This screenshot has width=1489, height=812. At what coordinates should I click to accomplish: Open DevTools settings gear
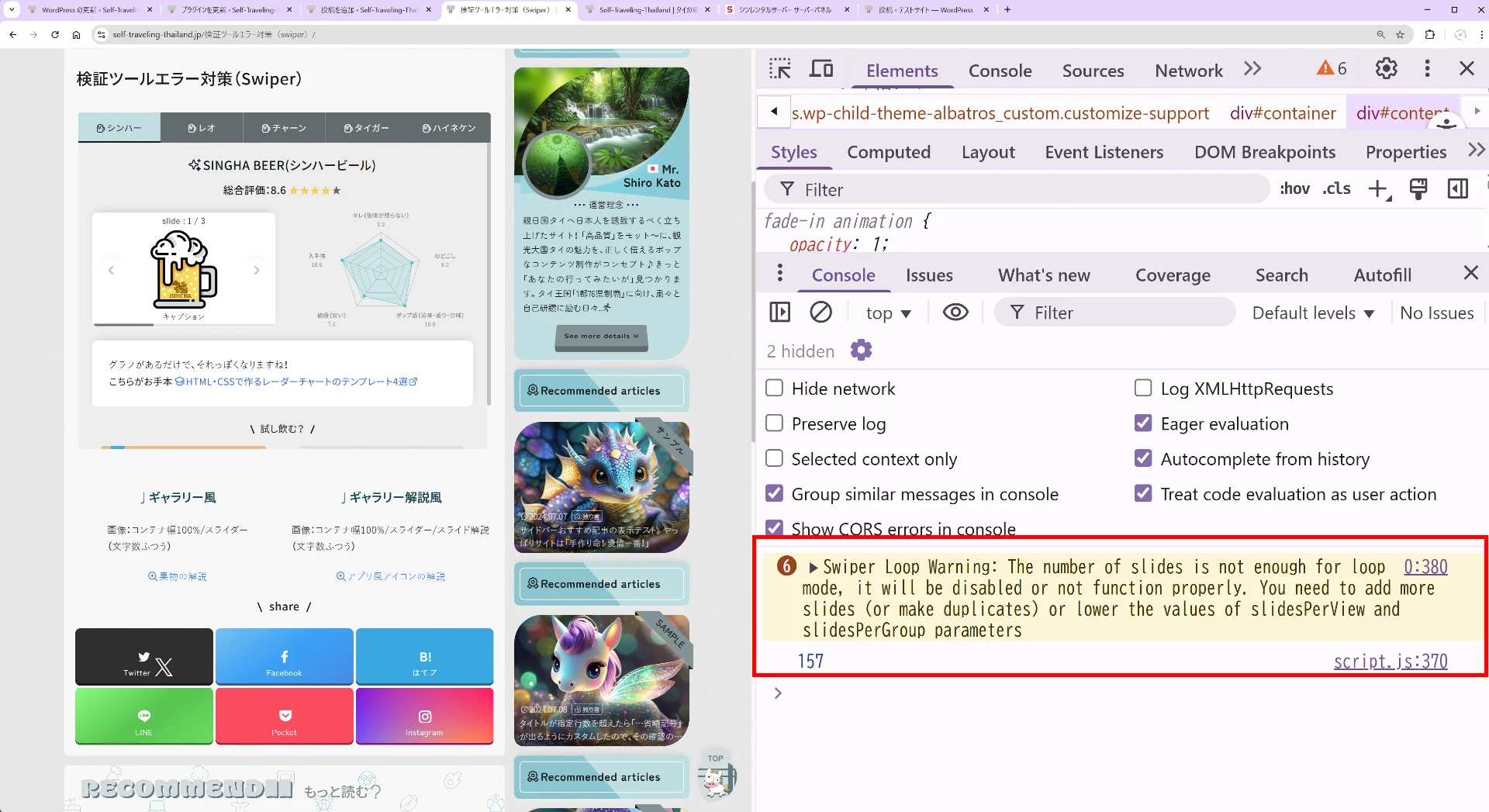coord(1387,68)
